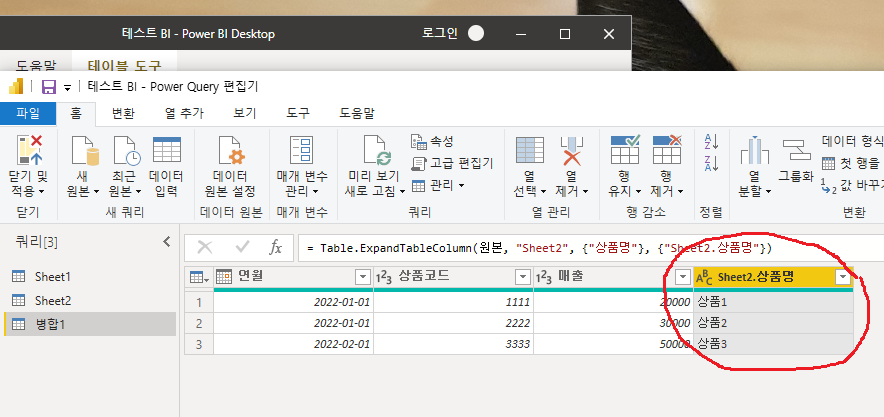Click ABC type icon of Sheet2.상품명 column
The image size is (884, 417).
[x=705, y=277]
